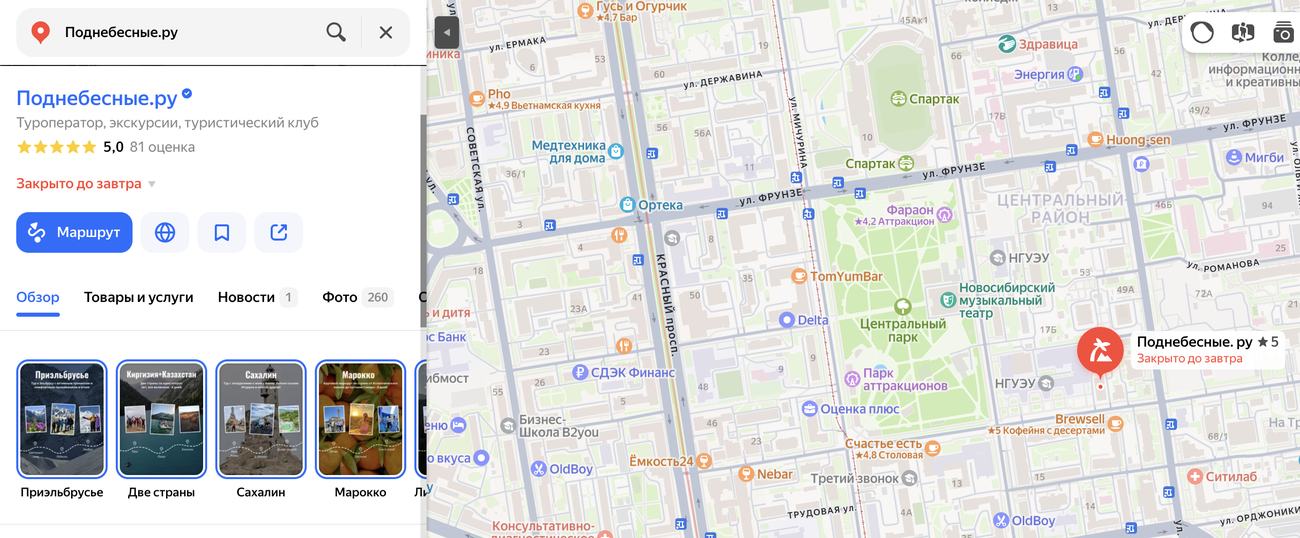Screen dimensions: 1300x538
Task: Collapse the side panel with the arrow button
Action: pos(447,32)
